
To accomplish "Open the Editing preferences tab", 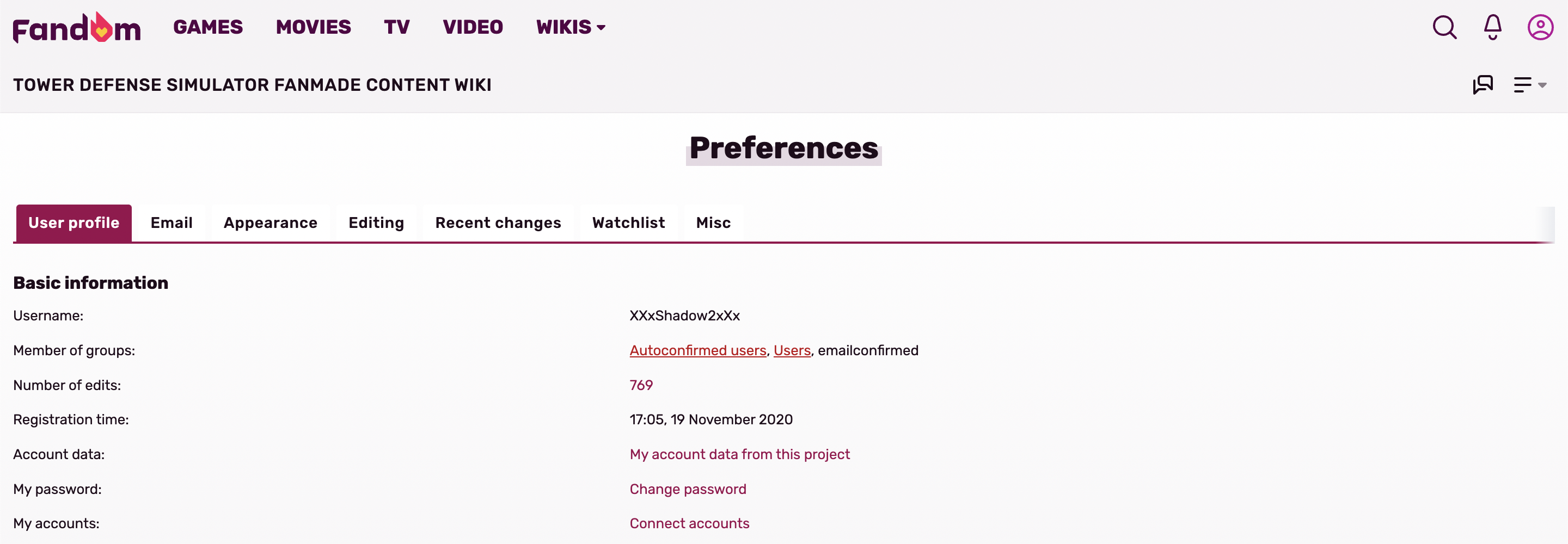I will pos(376,222).
